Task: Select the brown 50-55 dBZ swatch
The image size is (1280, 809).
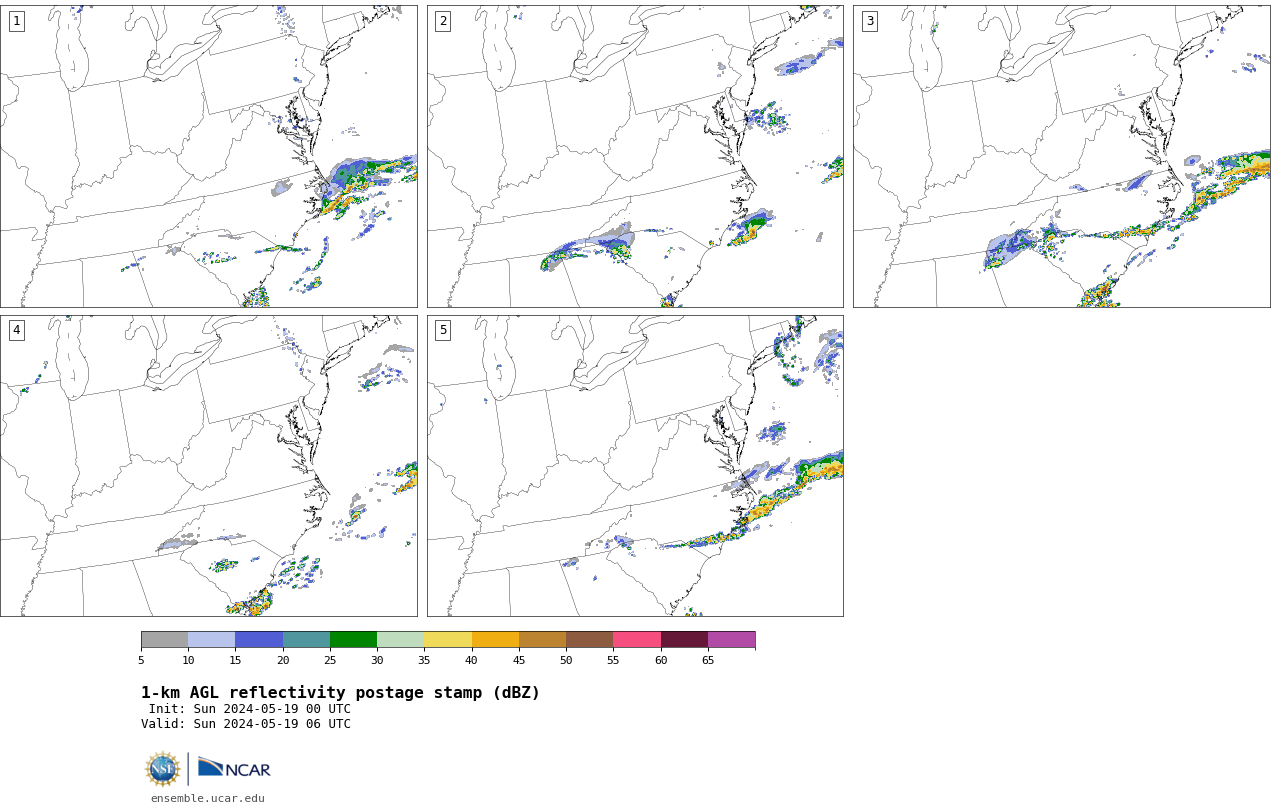Action: 589,640
